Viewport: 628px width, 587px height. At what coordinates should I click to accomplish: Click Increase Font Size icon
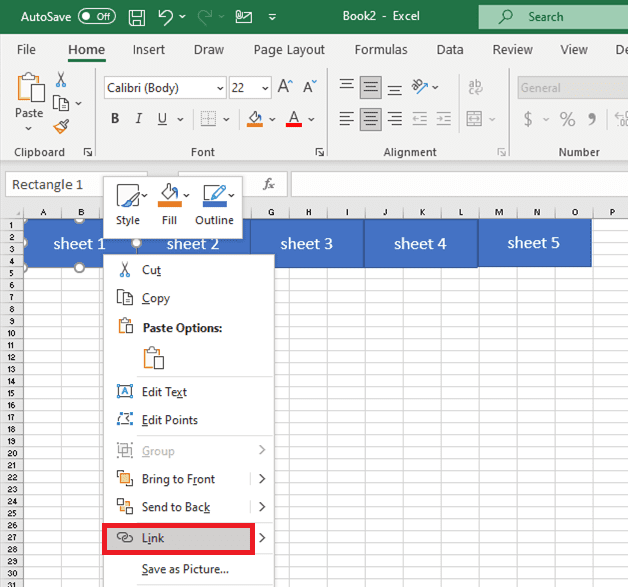coord(285,86)
